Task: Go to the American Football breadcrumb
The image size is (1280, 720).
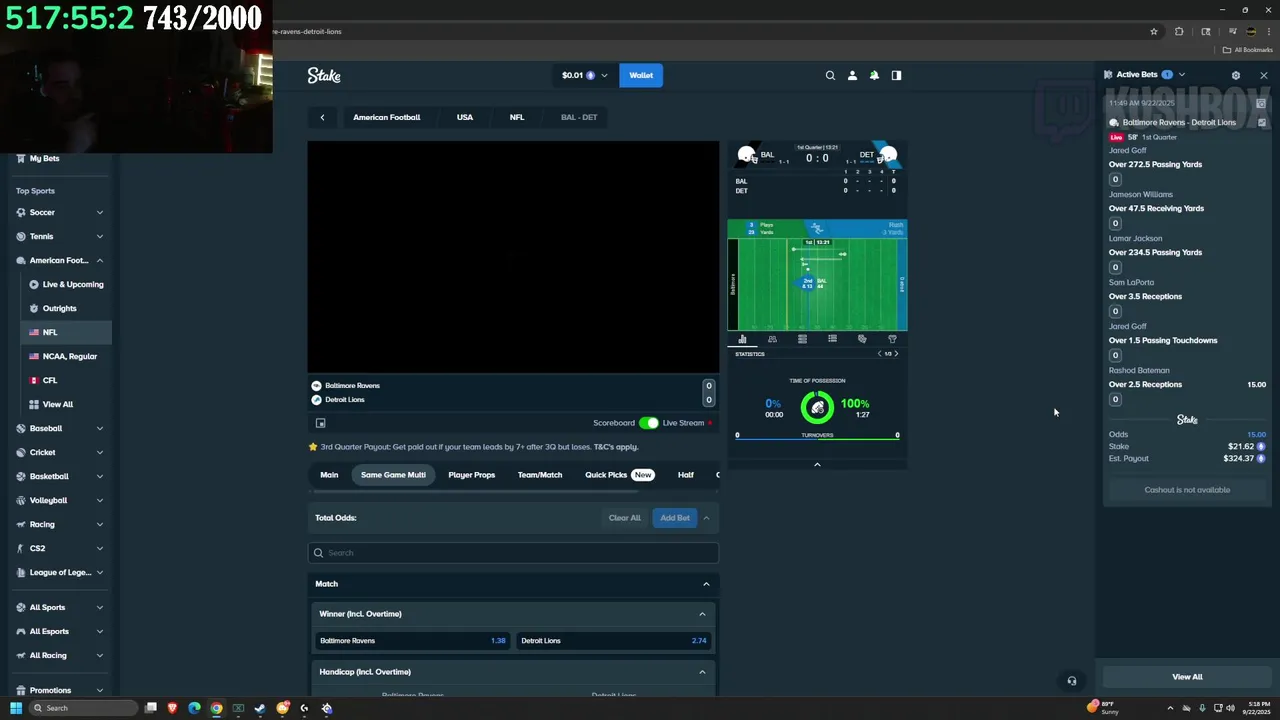Action: [x=387, y=117]
